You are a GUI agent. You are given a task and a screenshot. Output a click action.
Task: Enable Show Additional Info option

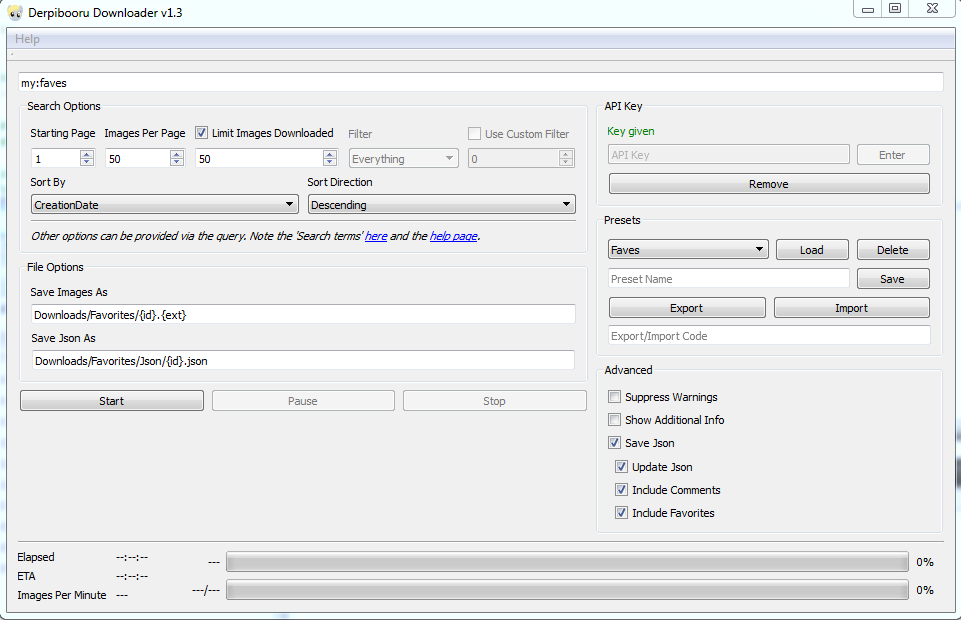[x=614, y=420]
